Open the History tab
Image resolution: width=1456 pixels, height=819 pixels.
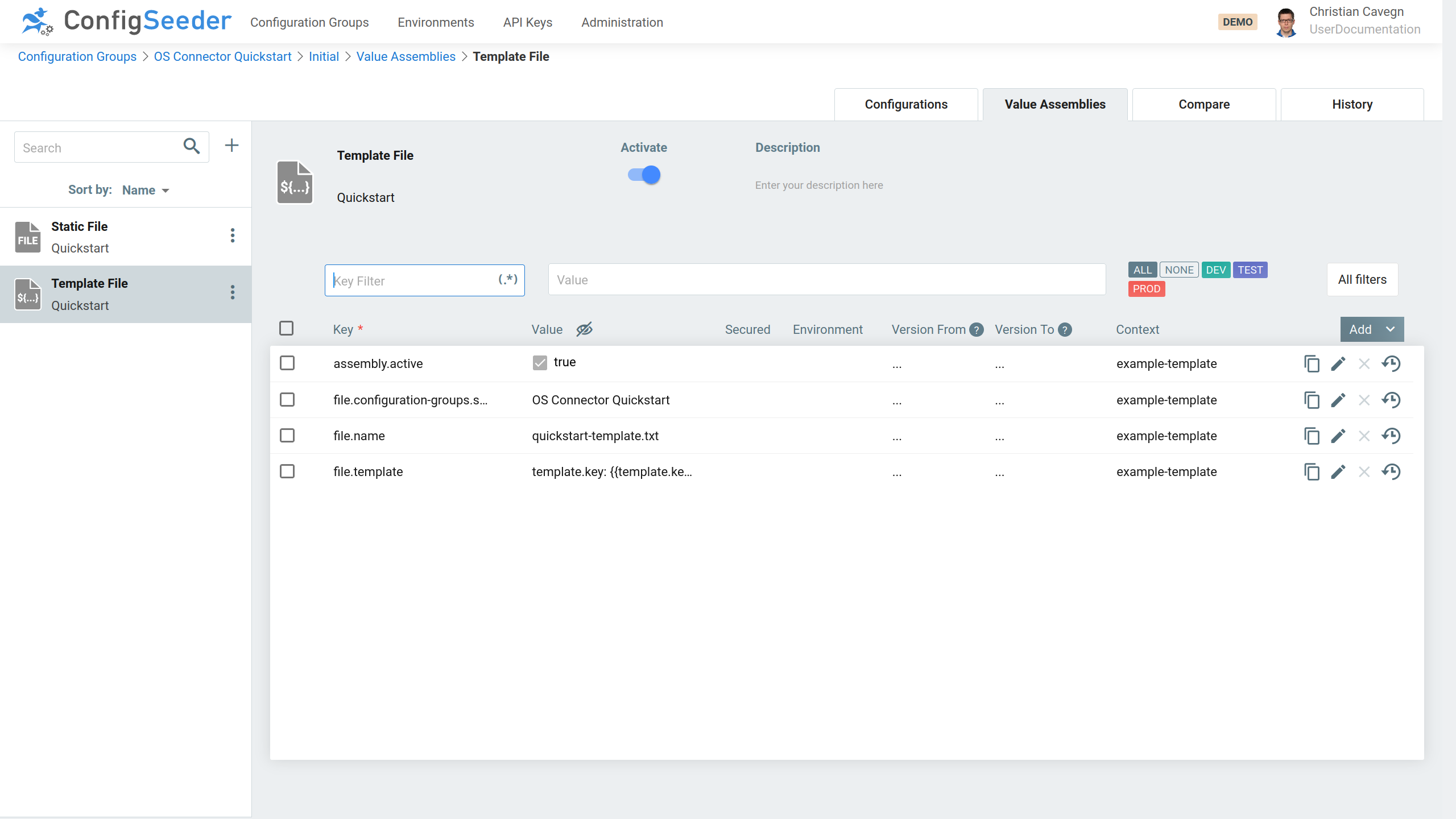tap(1352, 104)
